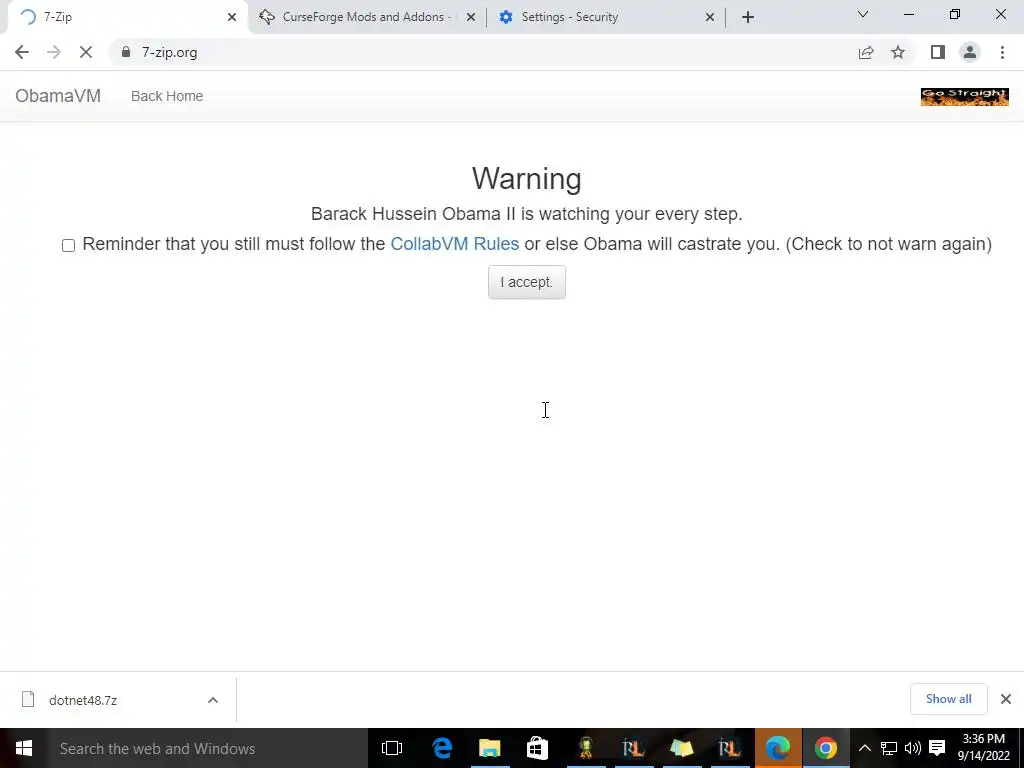Click the address bar URL 7-zip.org
1024x768 pixels.
point(170,52)
